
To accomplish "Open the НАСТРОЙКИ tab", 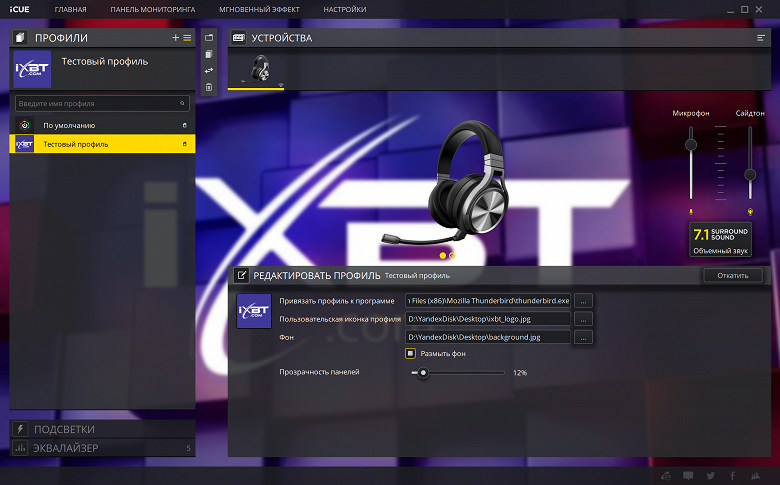I will pos(345,9).
